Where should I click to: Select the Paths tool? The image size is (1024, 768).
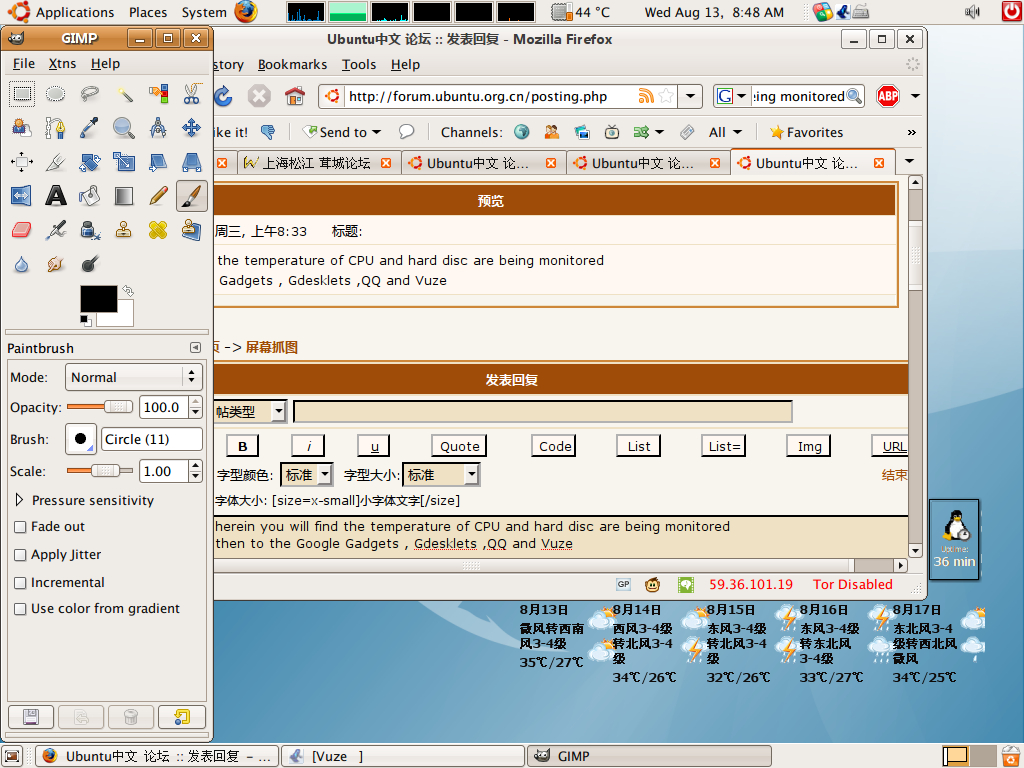(56, 128)
